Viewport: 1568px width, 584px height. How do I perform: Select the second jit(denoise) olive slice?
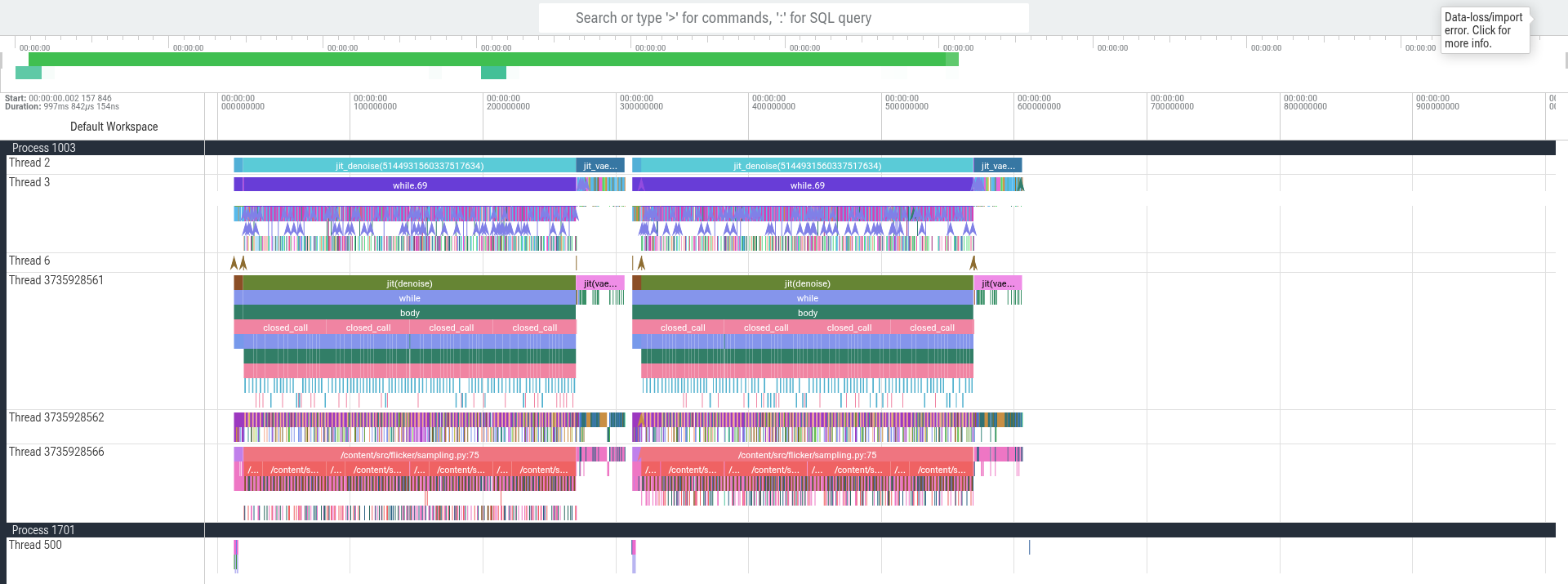[807, 283]
